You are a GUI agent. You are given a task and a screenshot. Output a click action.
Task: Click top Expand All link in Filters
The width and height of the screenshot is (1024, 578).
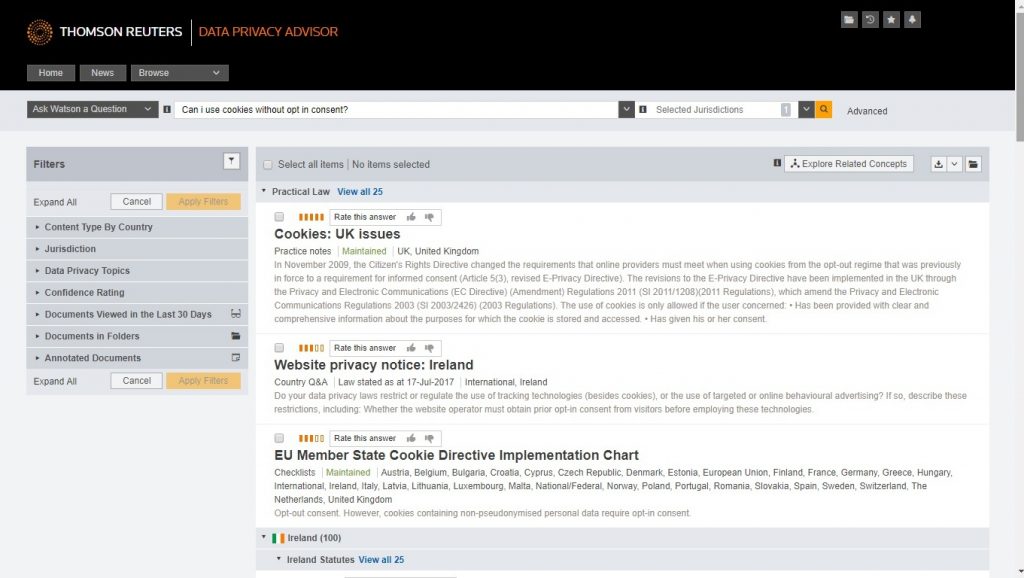coord(55,202)
